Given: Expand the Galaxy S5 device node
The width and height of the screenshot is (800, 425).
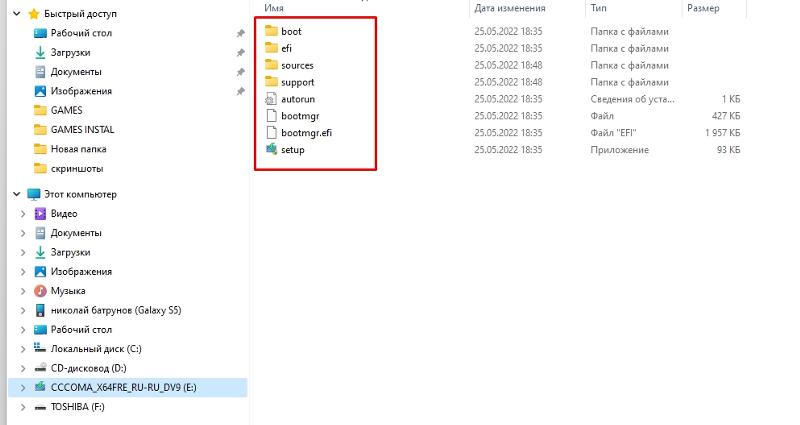Looking at the screenshot, I should [23, 310].
